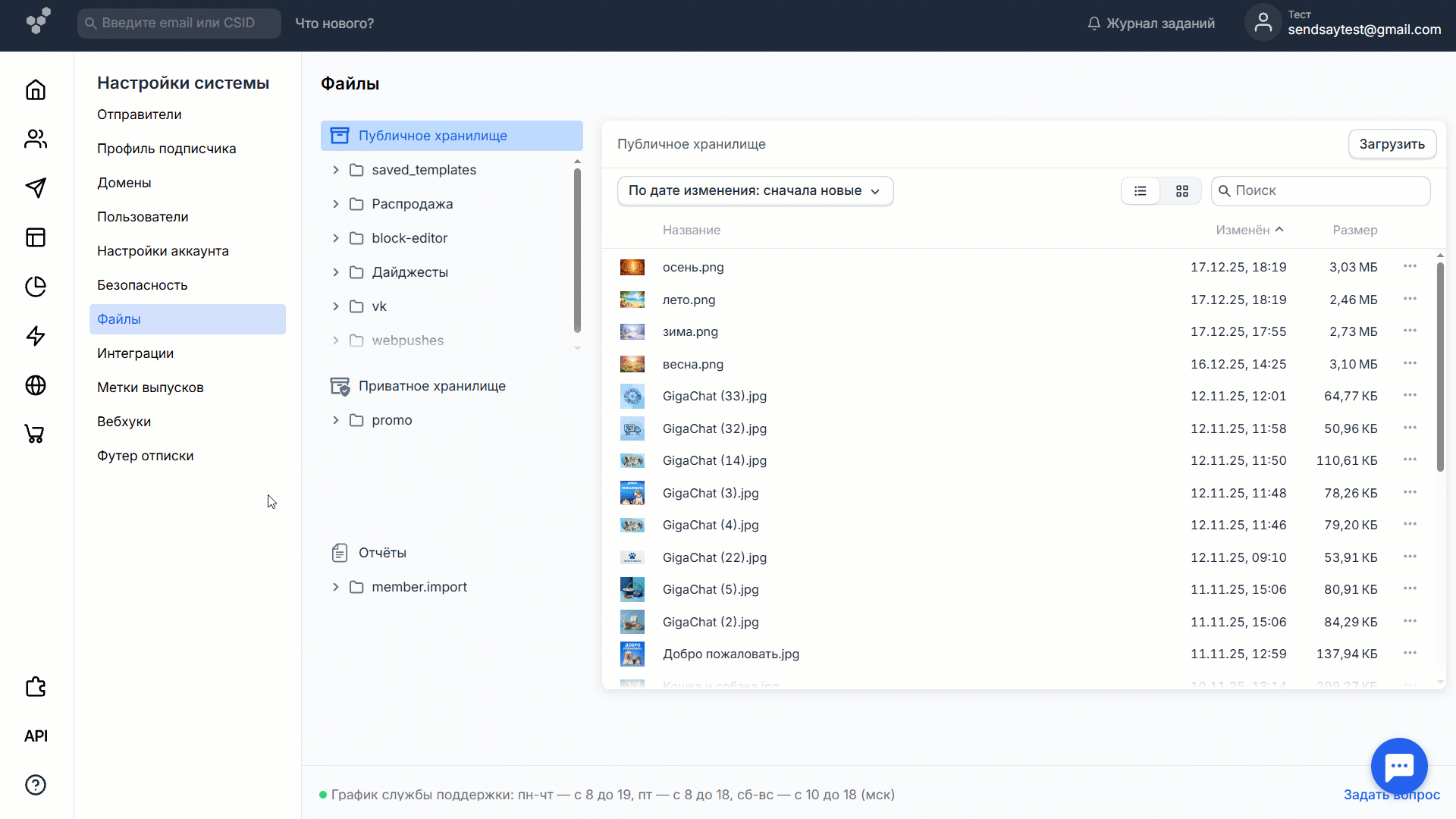Click the Загрузить upload button

click(x=1392, y=144)
